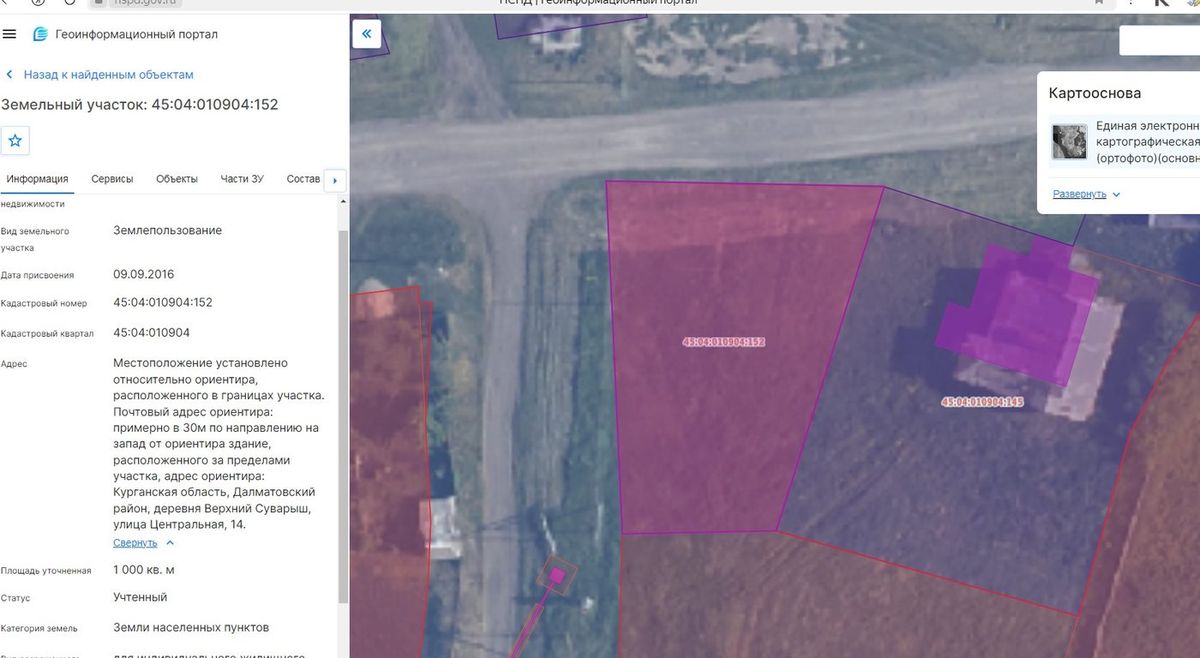Click chevron next to Развернуть

pyautogui.click(x=1116, y=195)
